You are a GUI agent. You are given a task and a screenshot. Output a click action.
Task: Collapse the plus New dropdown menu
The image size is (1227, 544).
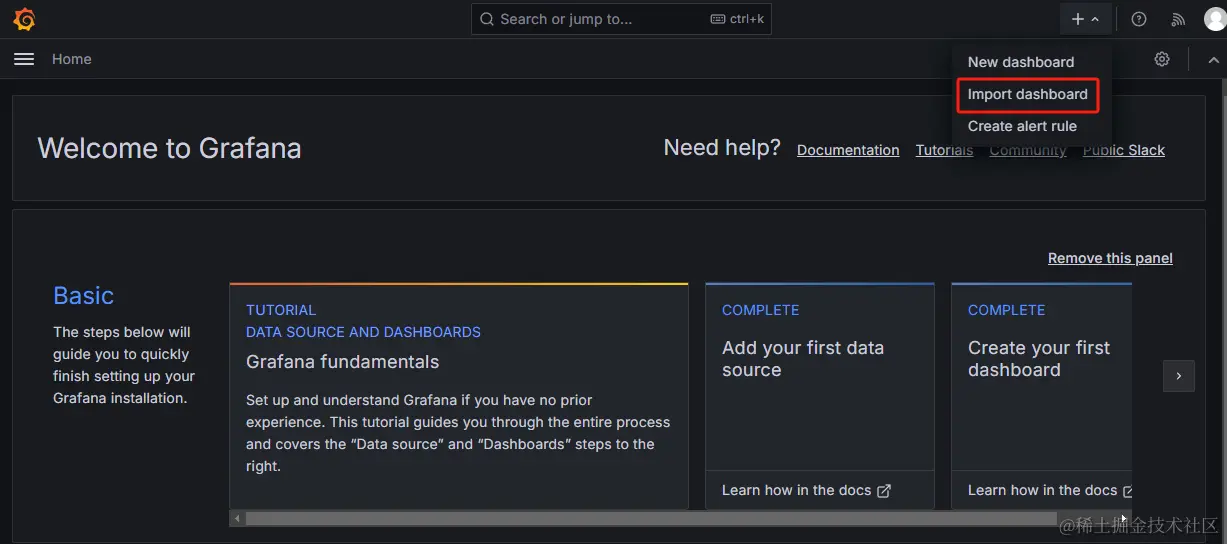(1085, 19)
